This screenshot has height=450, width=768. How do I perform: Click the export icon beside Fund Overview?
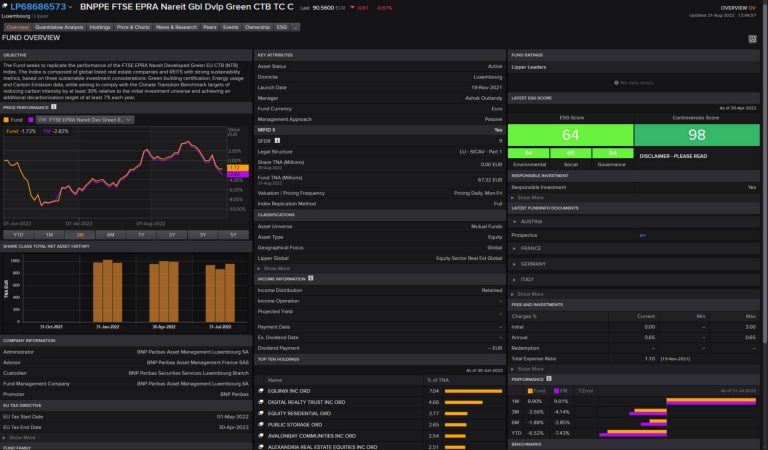click(x=752, y=39)
